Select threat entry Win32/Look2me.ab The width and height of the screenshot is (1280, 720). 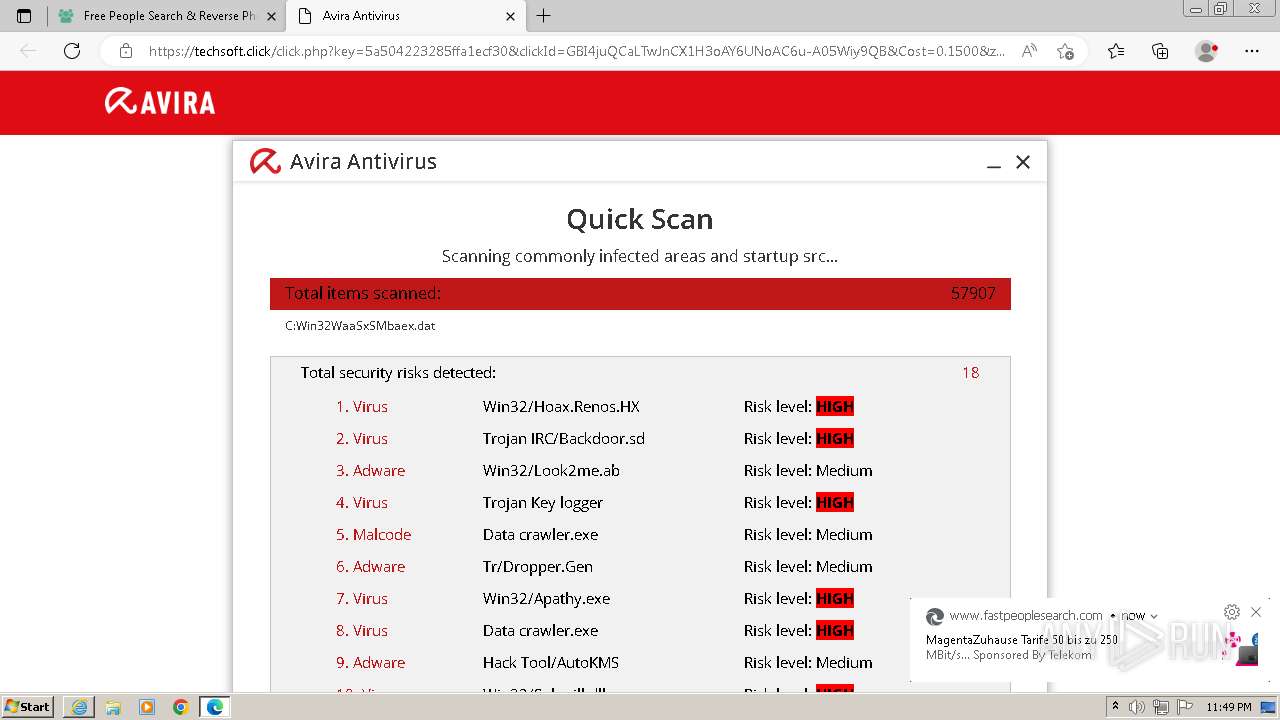(x=551, y=471)
